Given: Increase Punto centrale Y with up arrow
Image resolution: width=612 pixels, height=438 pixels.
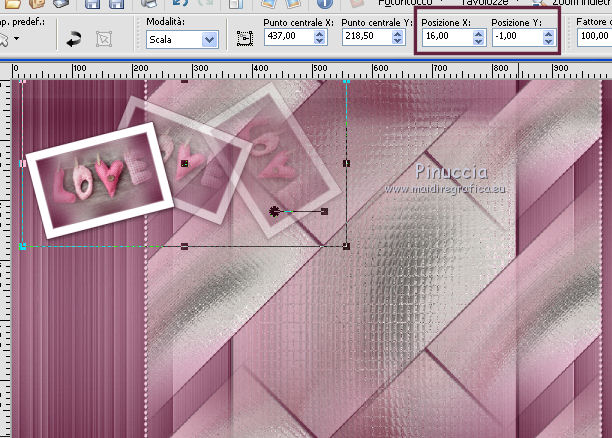Looking at the screenshot, I should [398, 34].
